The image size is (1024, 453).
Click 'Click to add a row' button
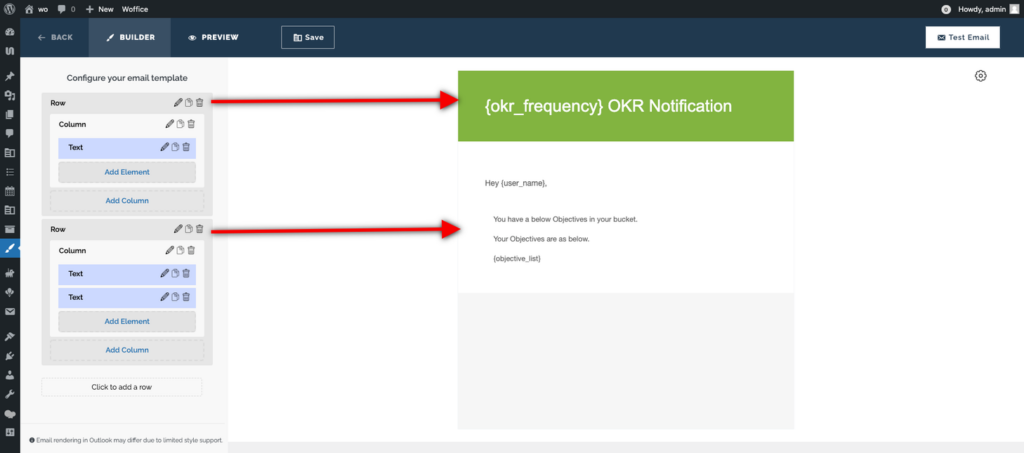point(121,387)
